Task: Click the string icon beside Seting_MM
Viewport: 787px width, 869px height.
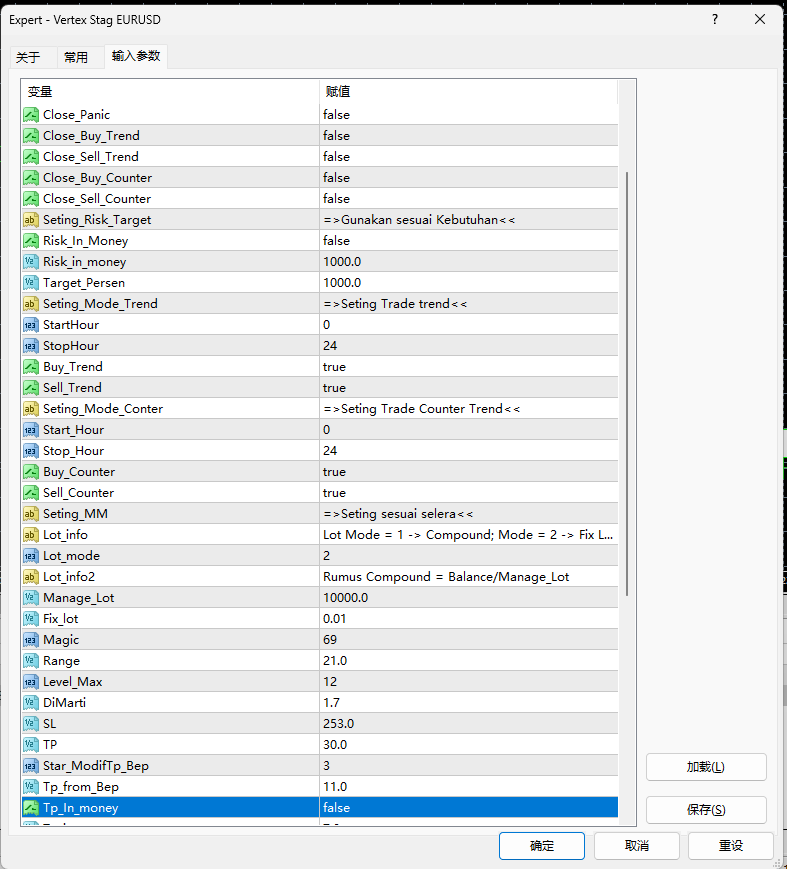Action: 31,514
